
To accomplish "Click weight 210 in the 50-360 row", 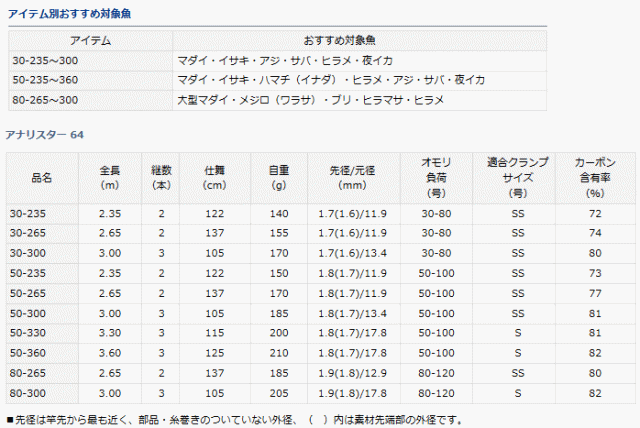I will click(x=279, y=353).
